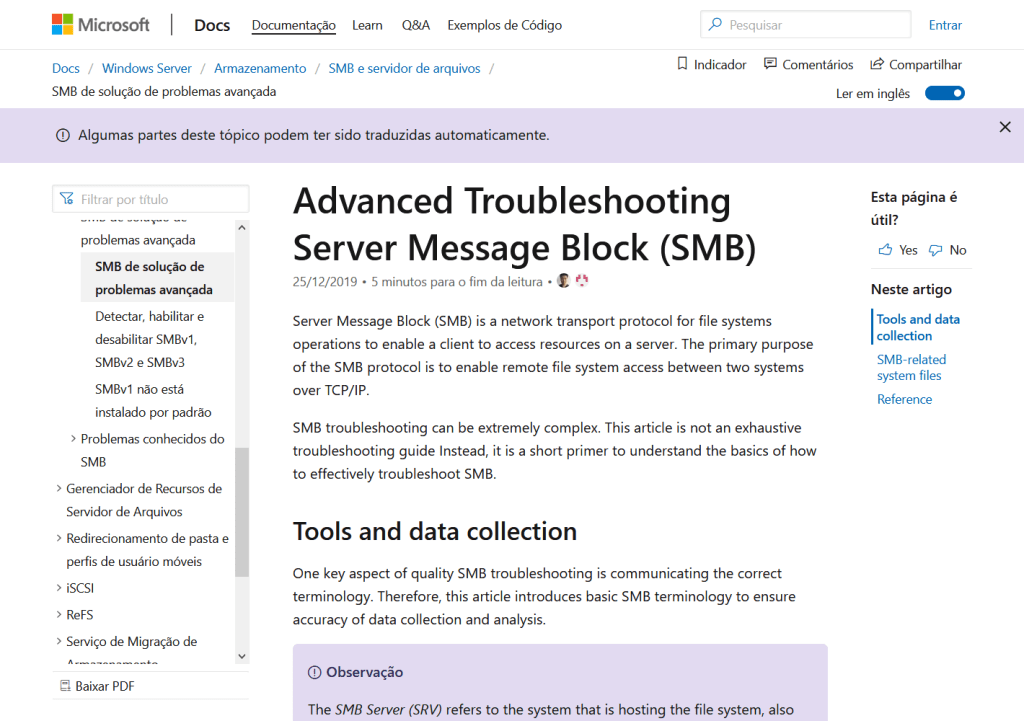Open the Documentação tab

pos(293,25)
